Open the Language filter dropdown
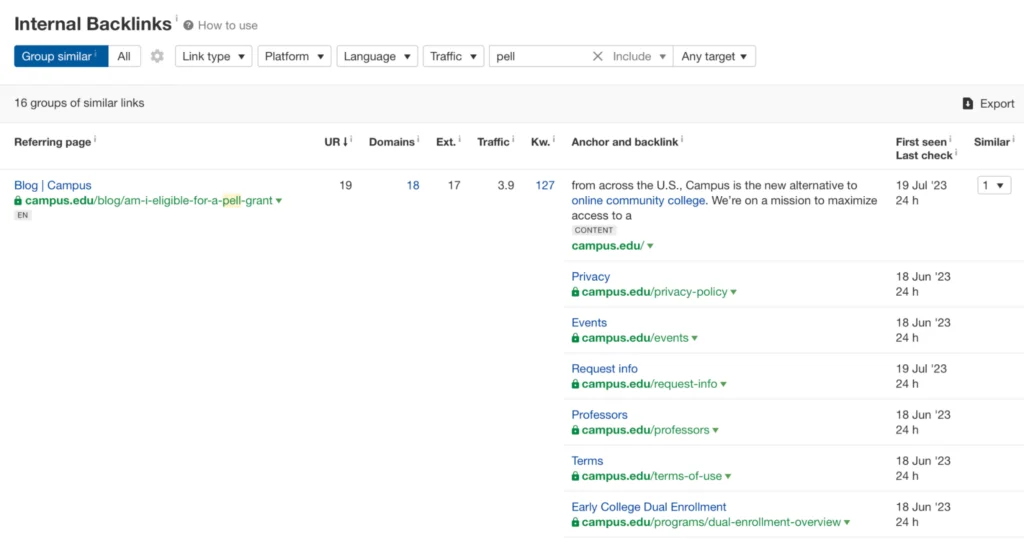The width and height of the screenshot is (1024, 539). (x=377, y=56)
